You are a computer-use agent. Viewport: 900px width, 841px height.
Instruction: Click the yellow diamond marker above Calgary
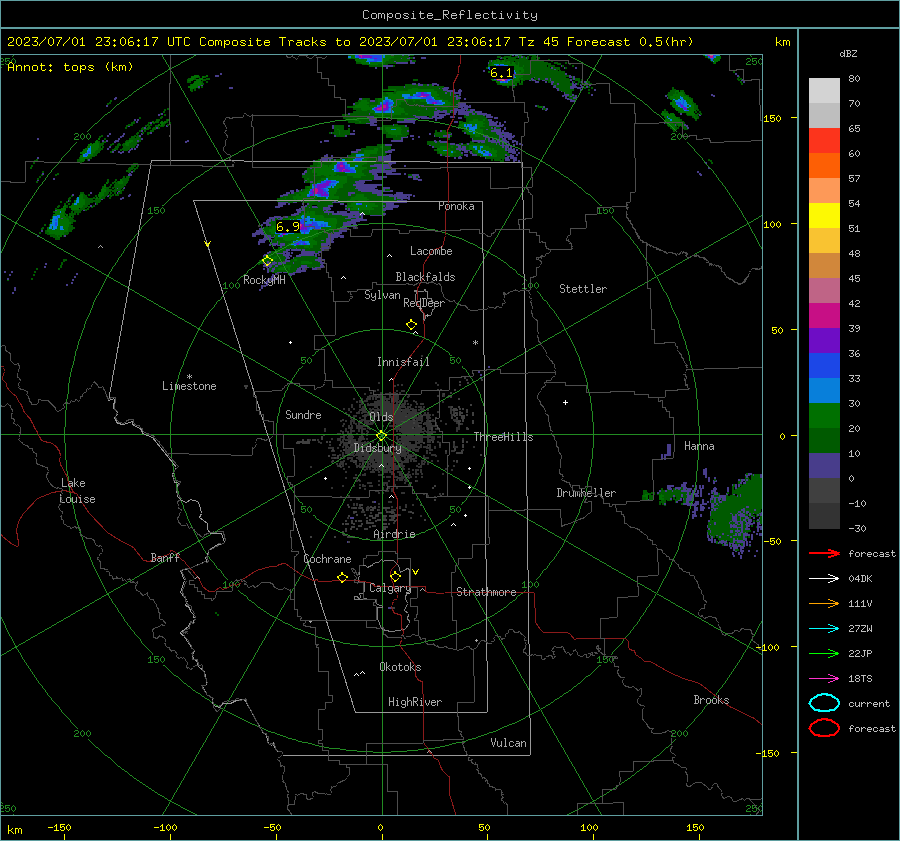click(x=395, y=576)
